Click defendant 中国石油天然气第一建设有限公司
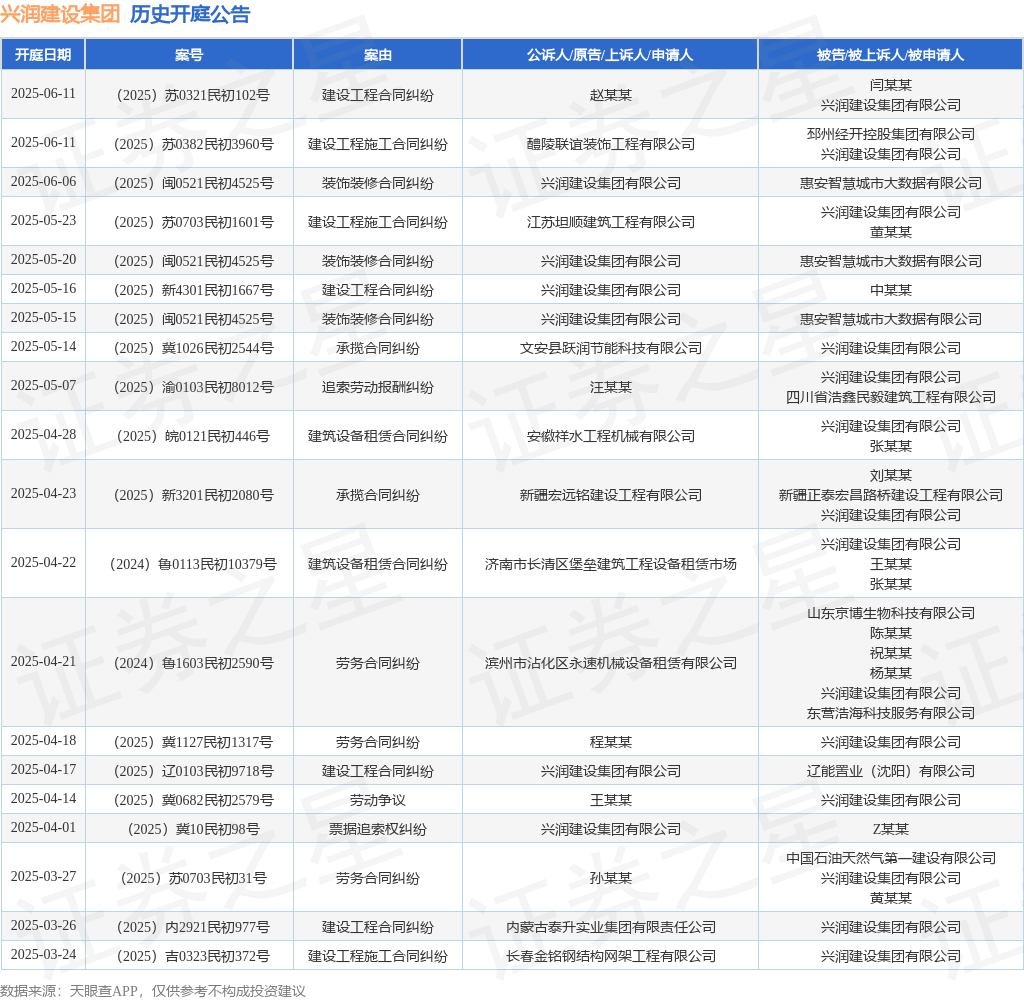This screenshot has height=1000, width=1024. coord(890,858)
